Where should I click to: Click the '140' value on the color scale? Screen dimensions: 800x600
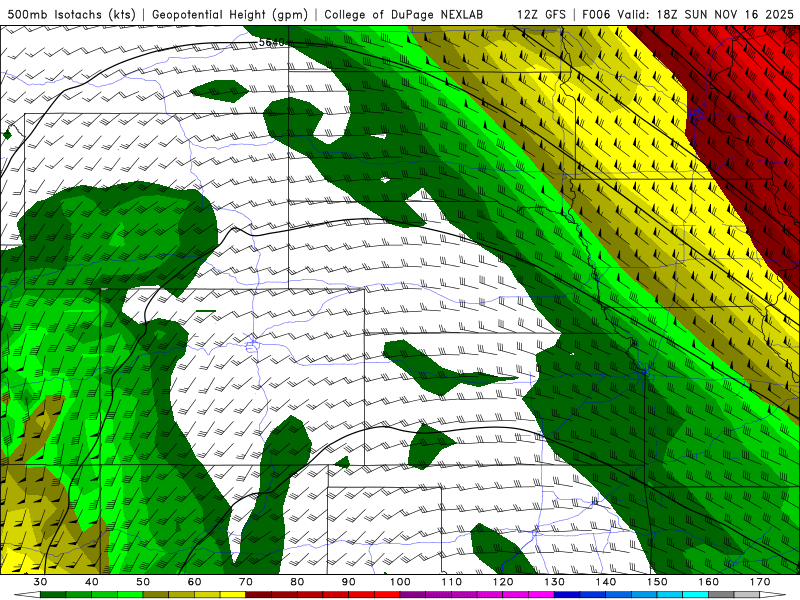(x=606, y=582)
